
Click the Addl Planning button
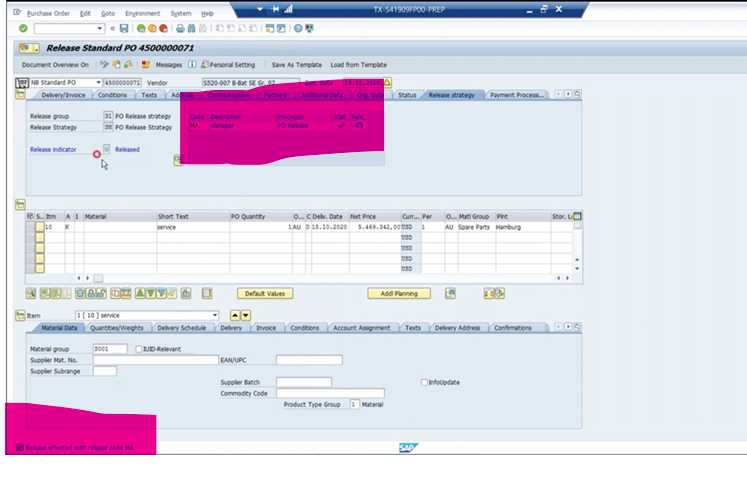(x=399, y=294)
